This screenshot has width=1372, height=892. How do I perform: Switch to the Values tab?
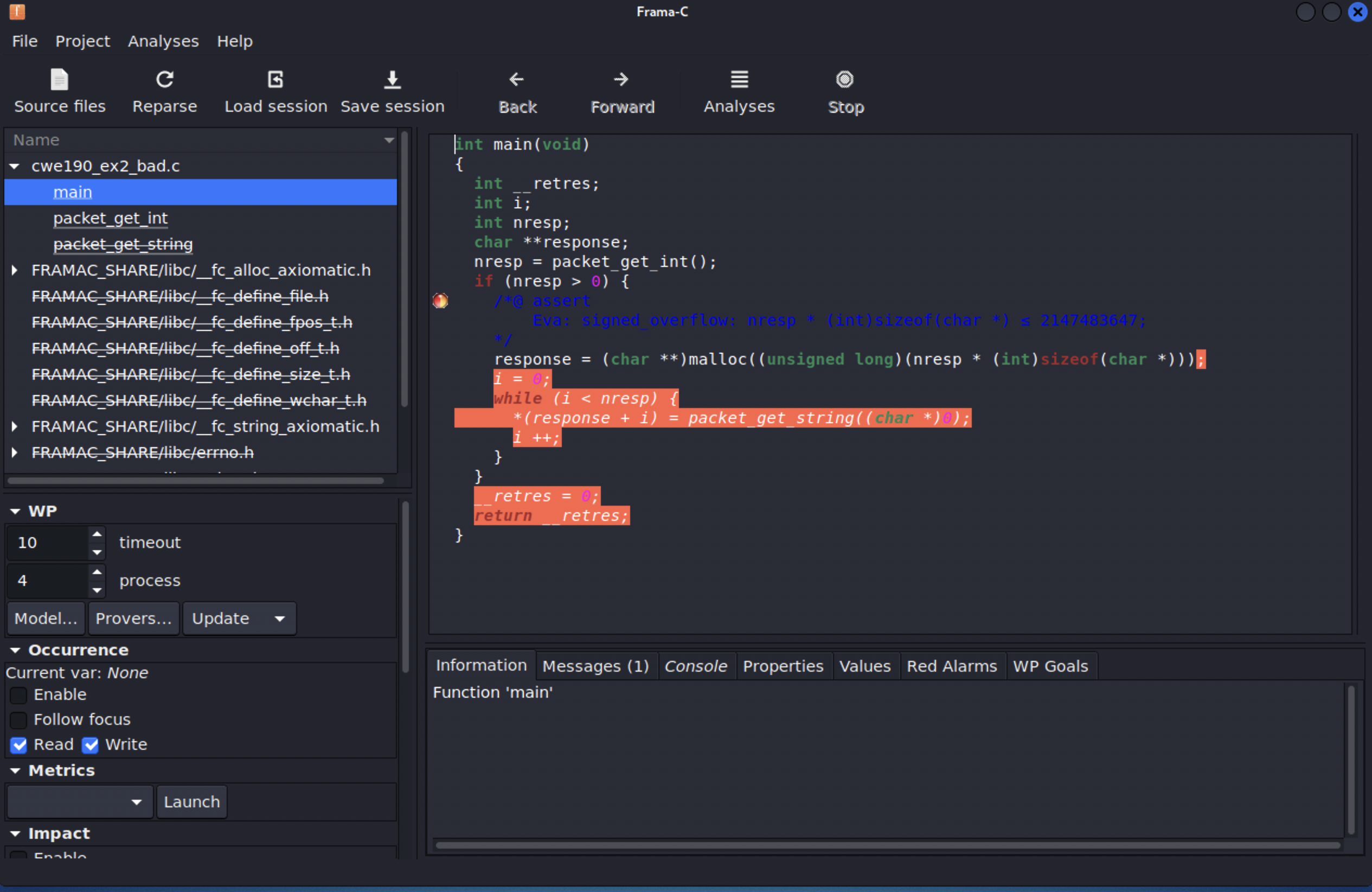click(865, 666)
